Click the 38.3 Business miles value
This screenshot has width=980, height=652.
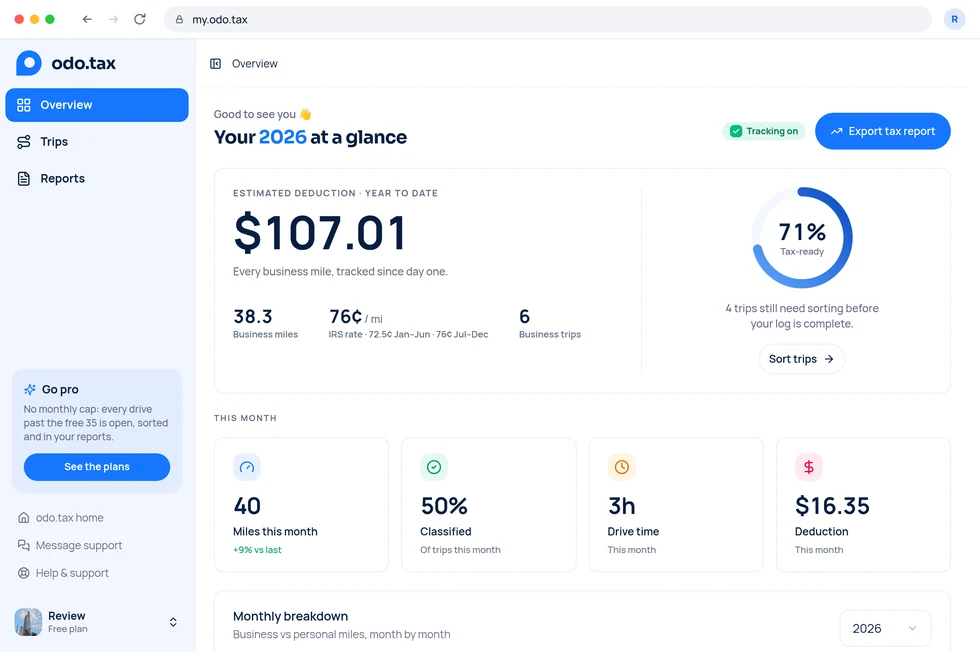pos(253,316)
